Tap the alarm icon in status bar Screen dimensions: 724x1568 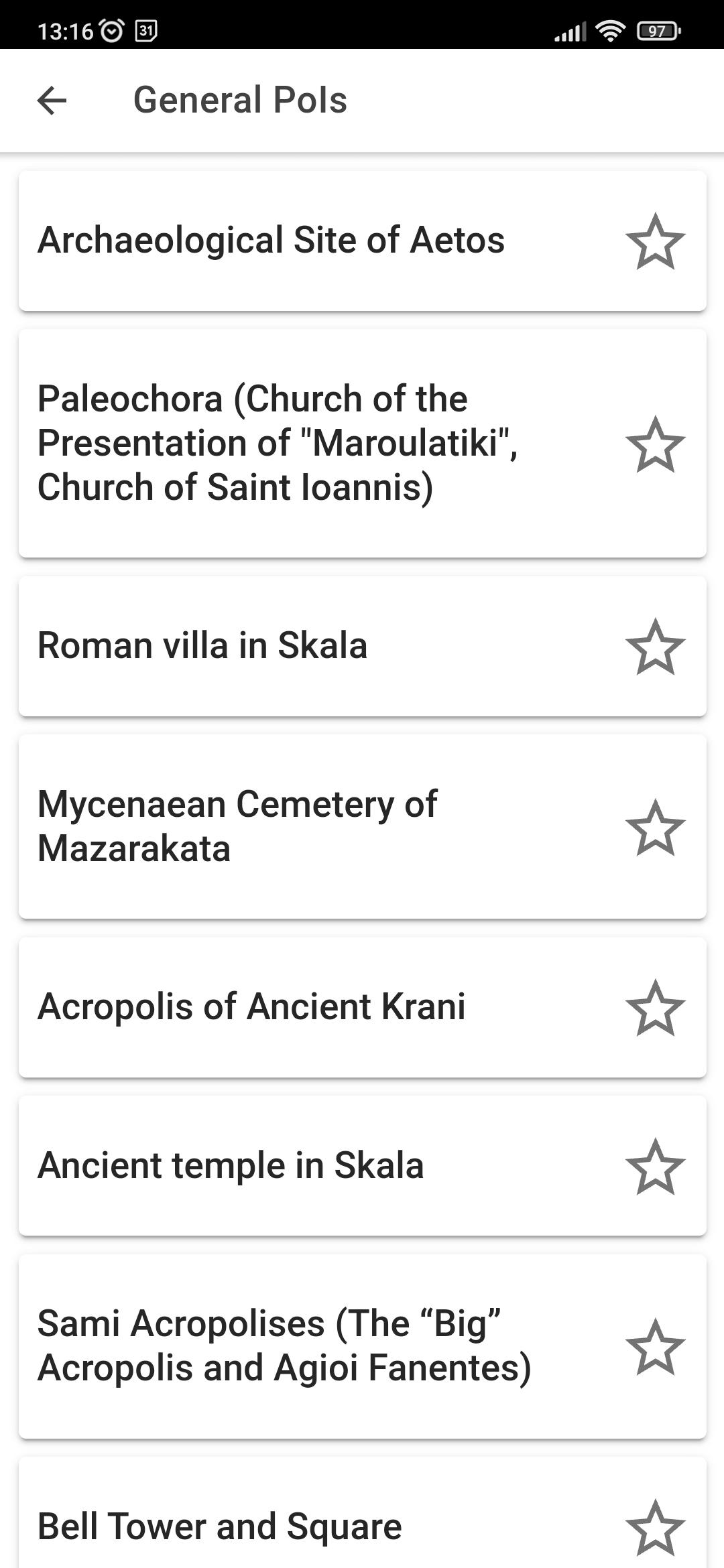pos(111,31)
